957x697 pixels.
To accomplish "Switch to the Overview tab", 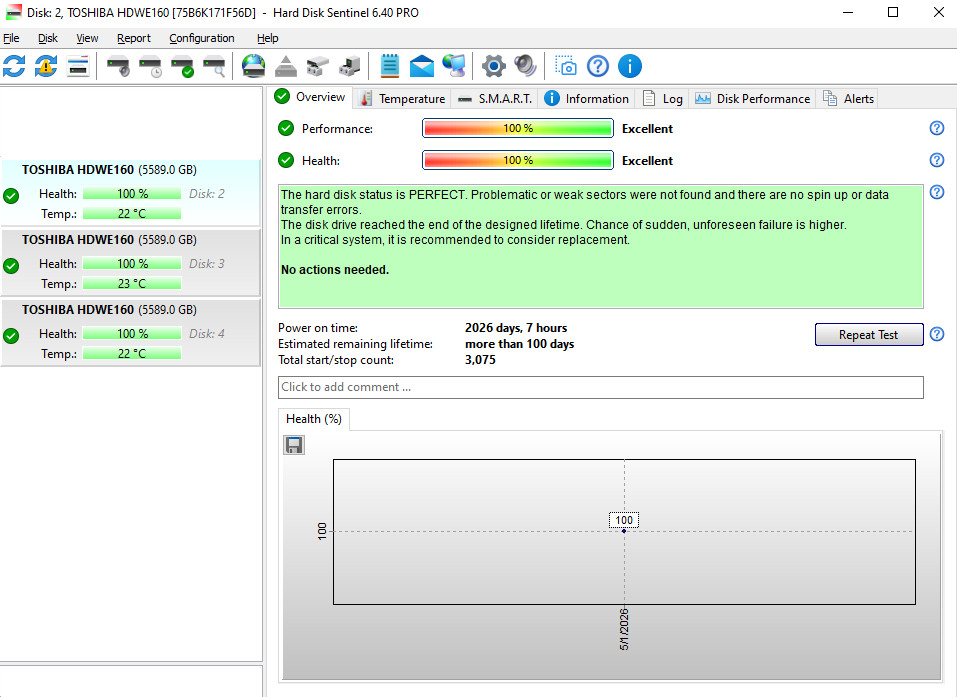I will tap(310, 97).
